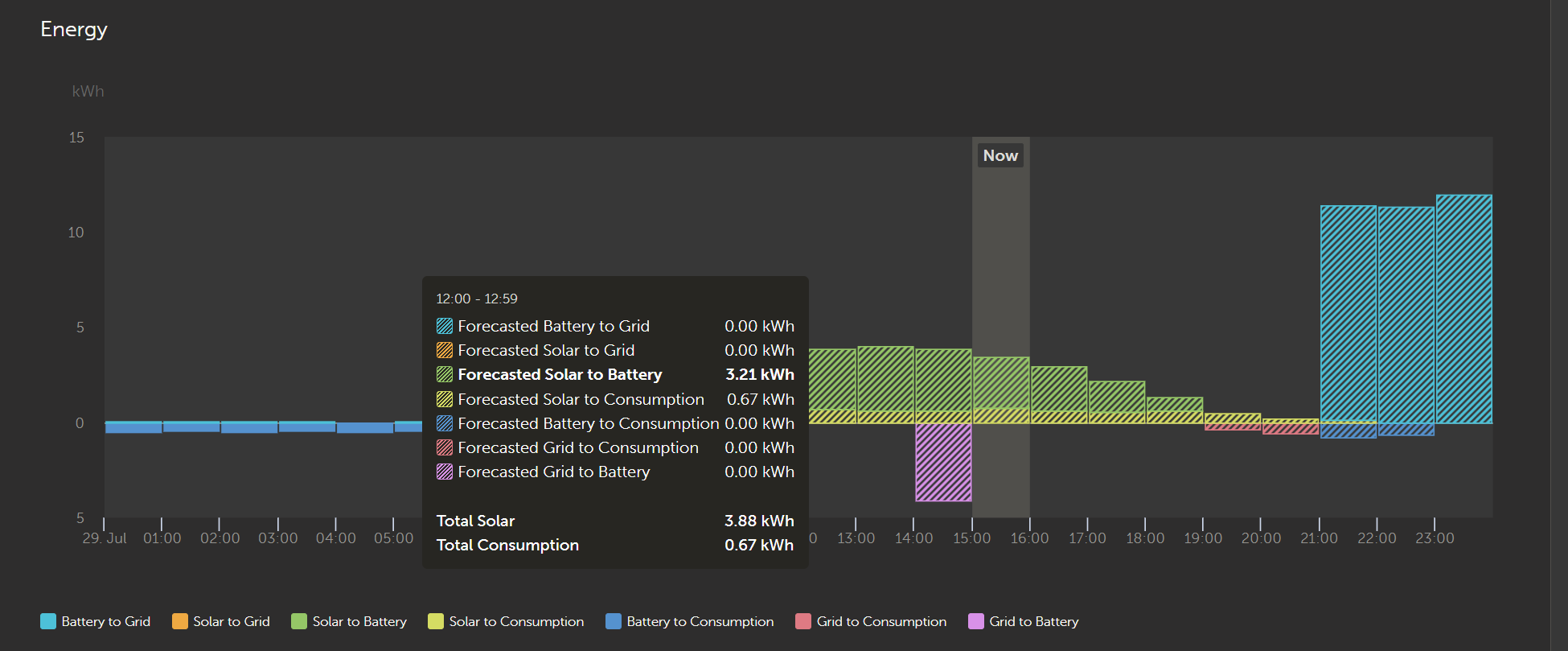Click the cyan hatched Forecasted Battery to Grid icon

click(445, 326)
